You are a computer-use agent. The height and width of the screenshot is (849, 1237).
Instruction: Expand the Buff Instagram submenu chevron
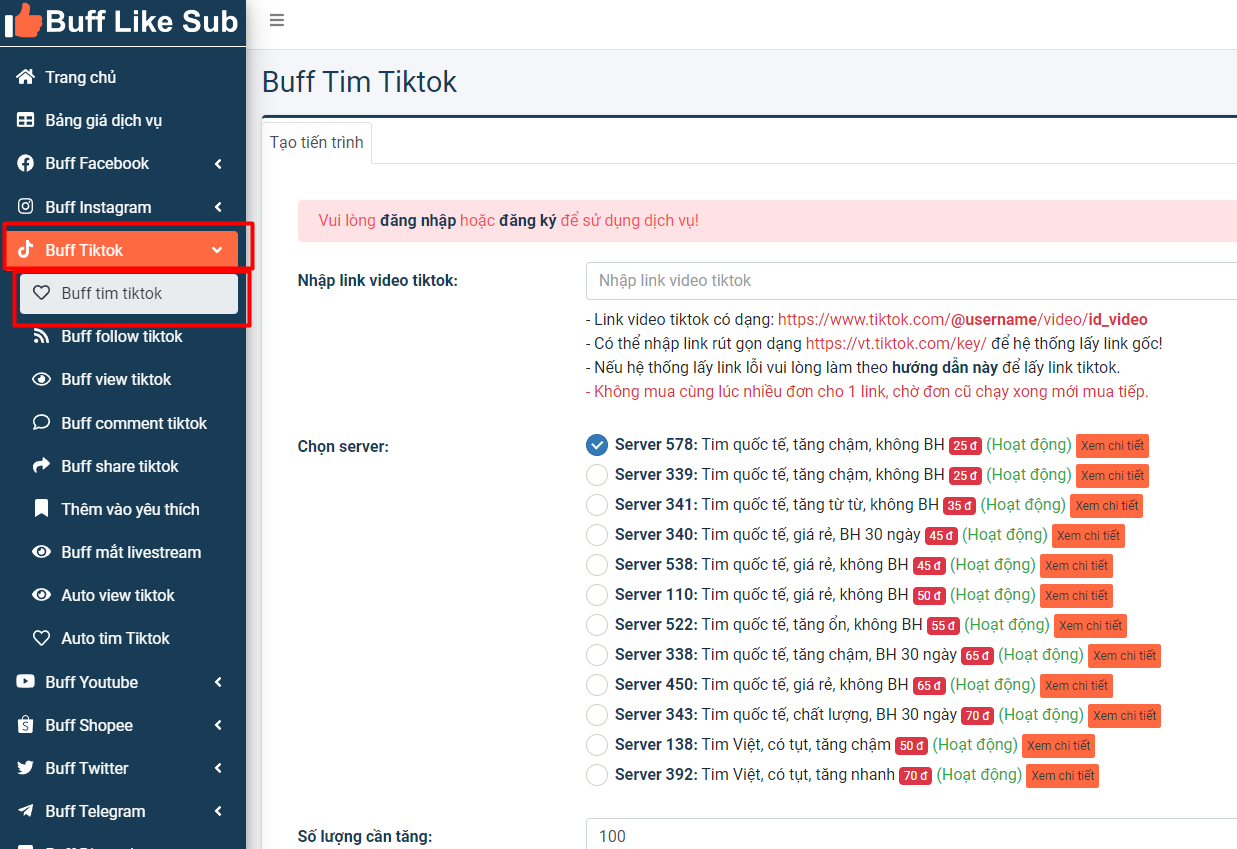(218, 207)
